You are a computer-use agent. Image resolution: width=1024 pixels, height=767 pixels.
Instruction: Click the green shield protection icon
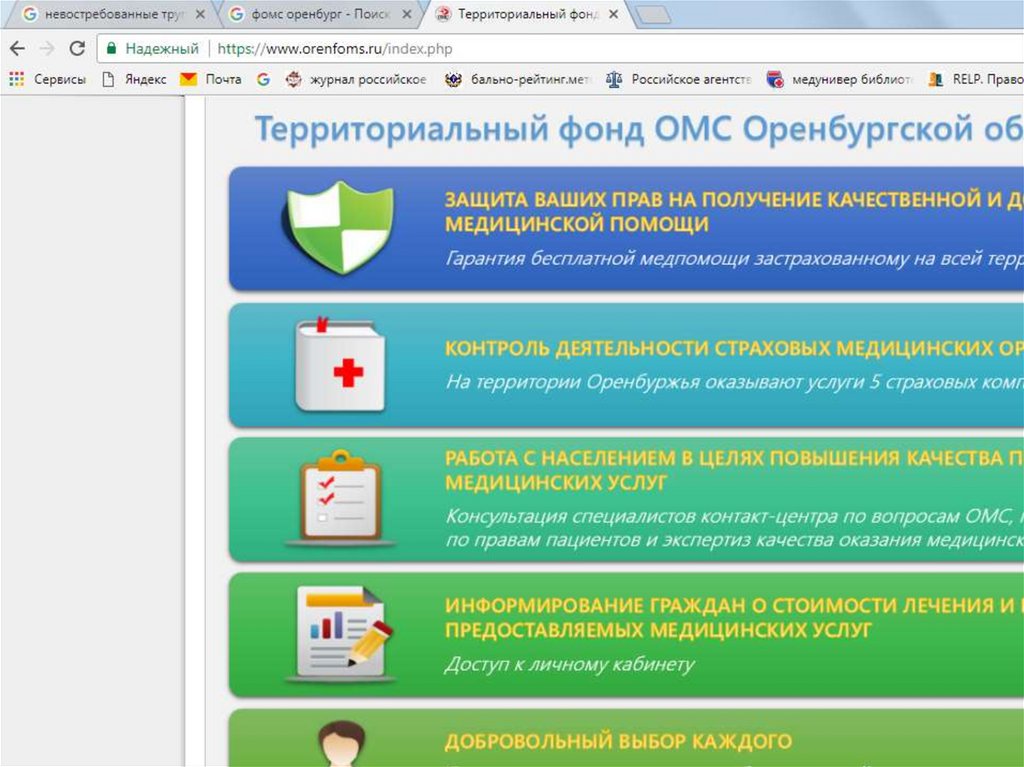[338, 228]
